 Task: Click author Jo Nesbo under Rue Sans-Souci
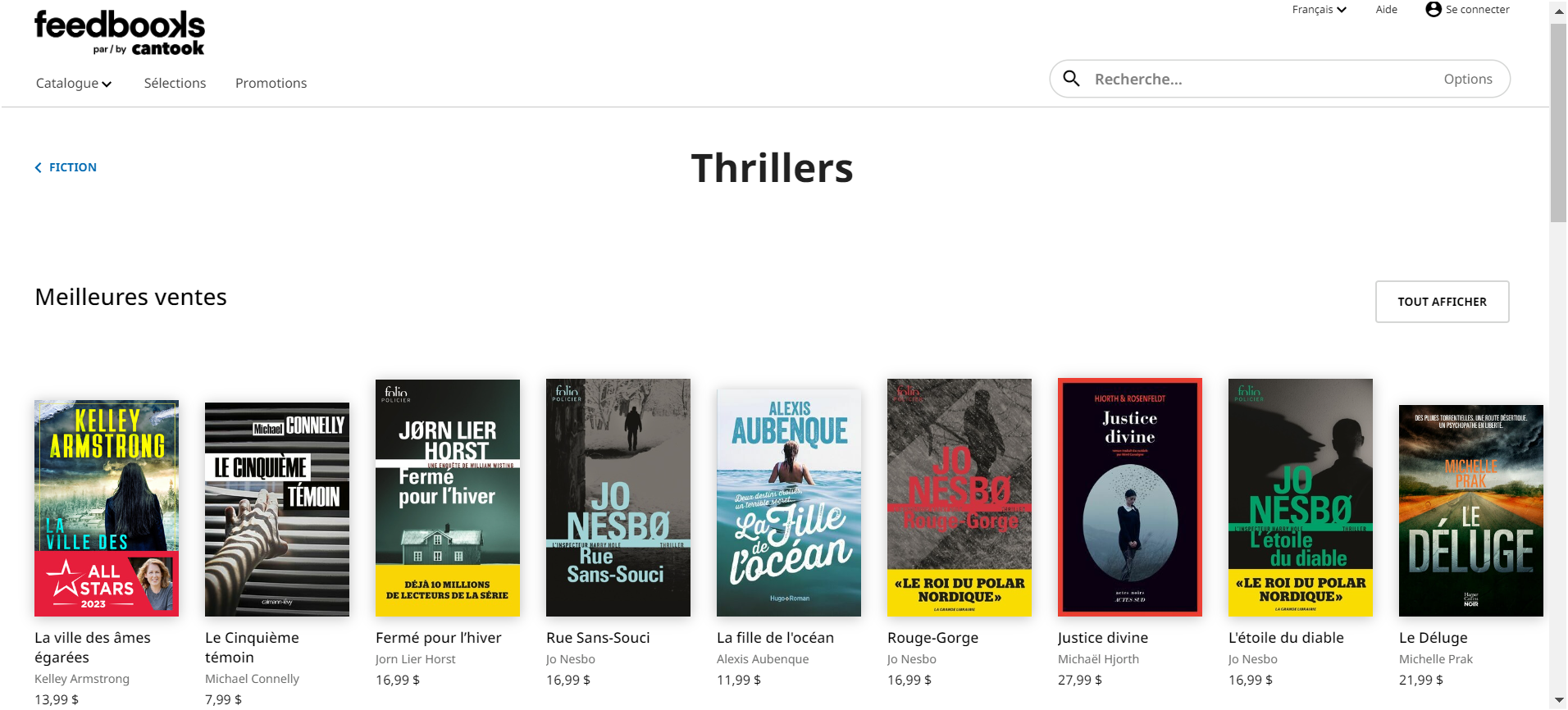click(x=571, y=659)
